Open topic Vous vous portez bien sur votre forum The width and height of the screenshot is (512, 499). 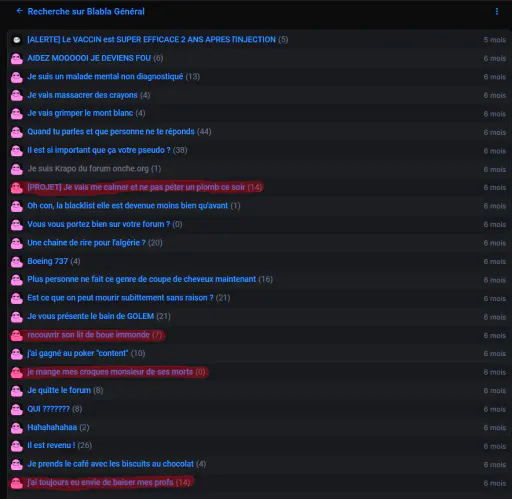tap(99, 224)
